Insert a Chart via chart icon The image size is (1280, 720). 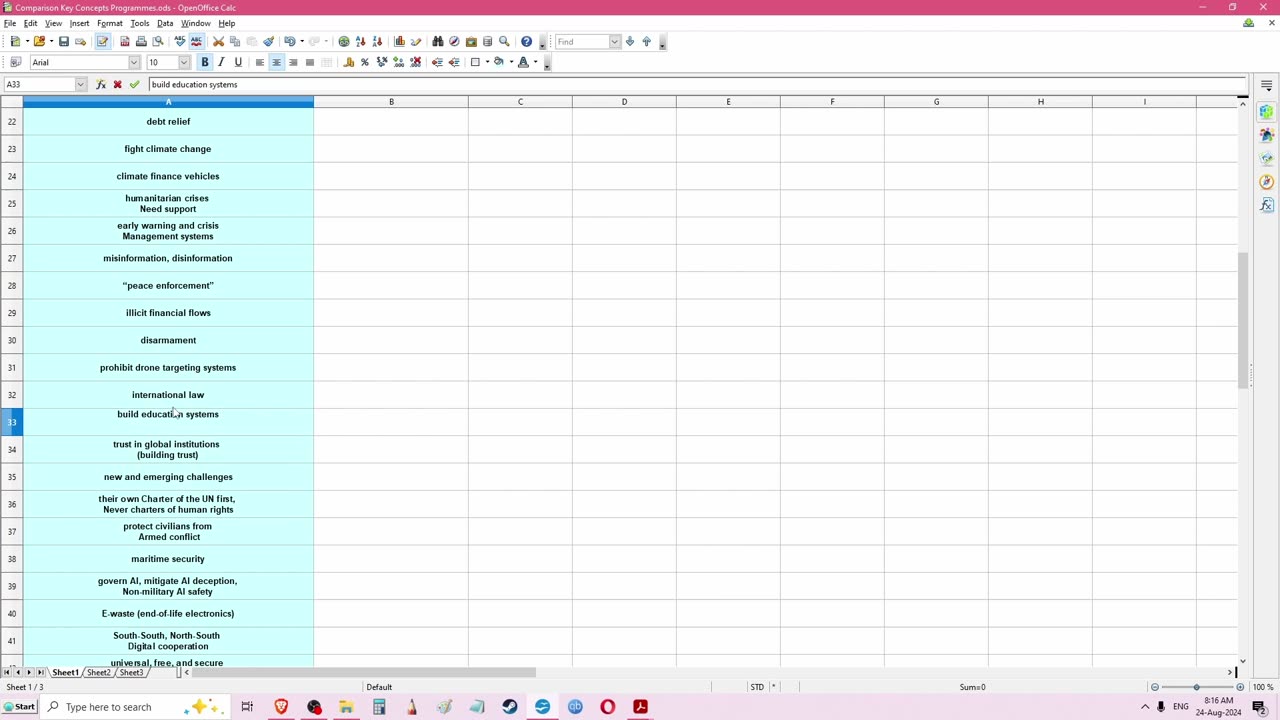tap(399, 42)
